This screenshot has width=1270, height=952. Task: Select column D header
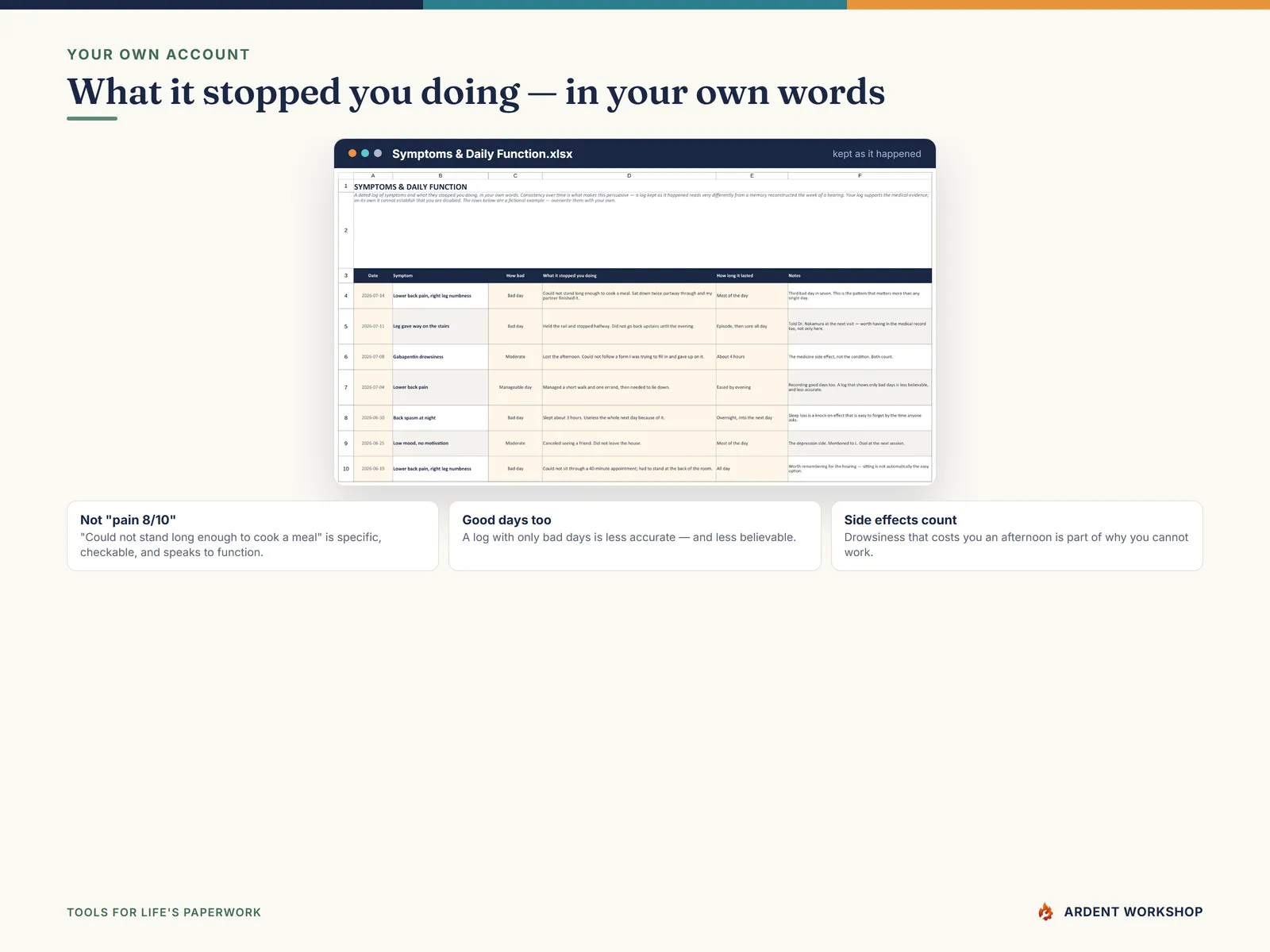(629, 175)
